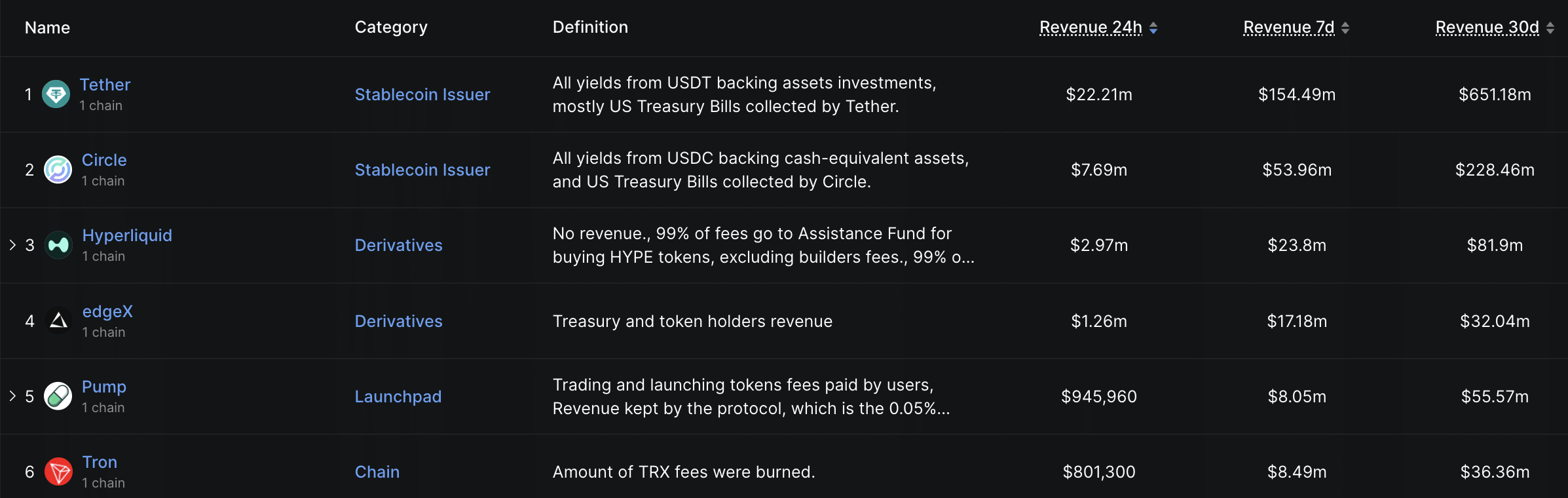Click the Hyperliquid logo icon
The width and height of the screenshot is (1568, 498).
pyautogui.click(x=58, y=245)
